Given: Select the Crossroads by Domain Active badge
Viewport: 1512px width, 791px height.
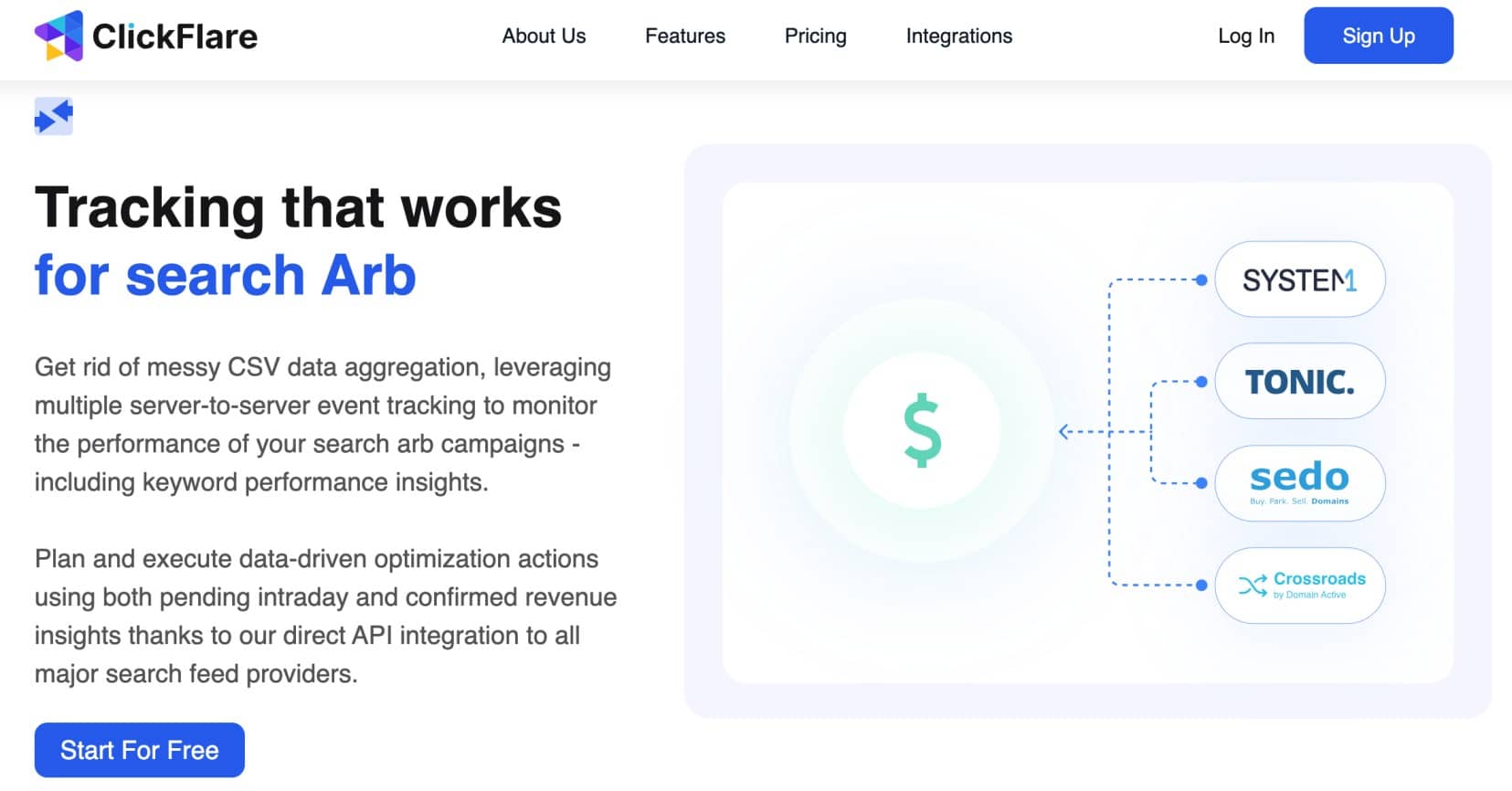Looking at the screenshot, I should tap(1299, 585).
